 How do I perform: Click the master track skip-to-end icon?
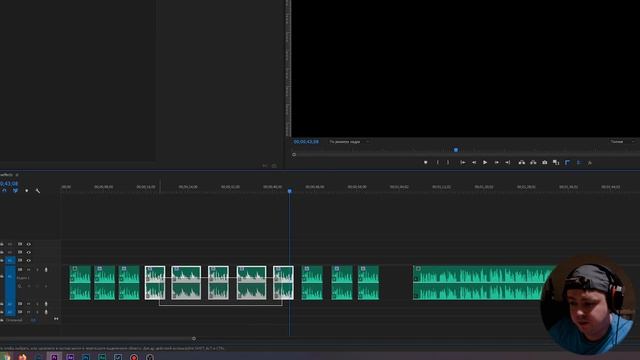[56, 319]
